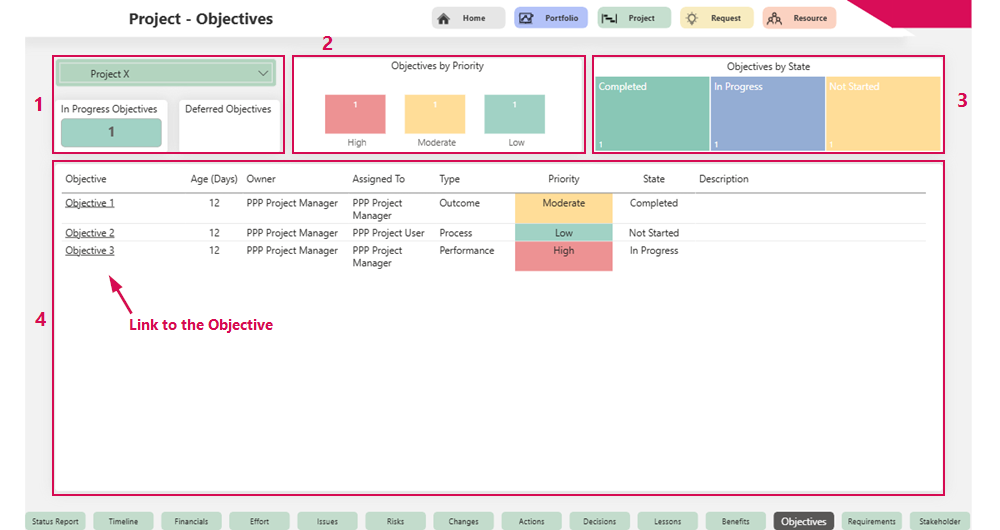This screenshot has width=1000, height=530.
Task: Open Portfolio via its chart icon
Action: coord(526,18)
